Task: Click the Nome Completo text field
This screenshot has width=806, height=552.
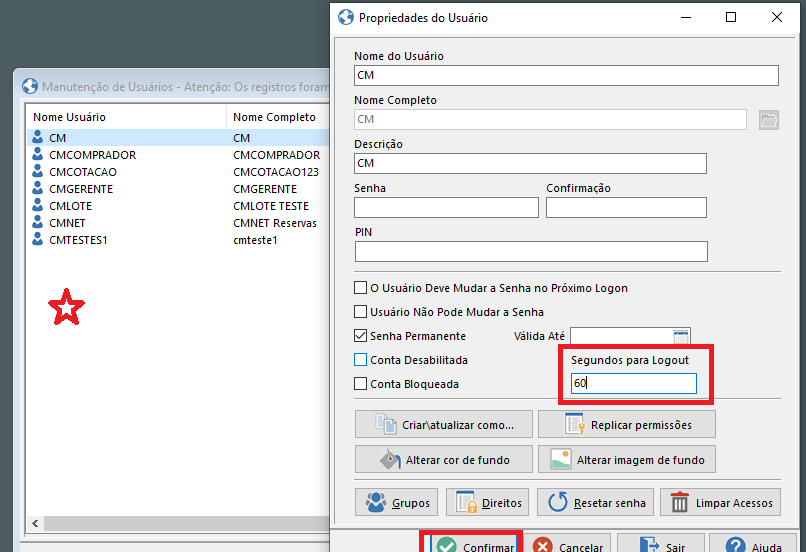Action: 550,119
